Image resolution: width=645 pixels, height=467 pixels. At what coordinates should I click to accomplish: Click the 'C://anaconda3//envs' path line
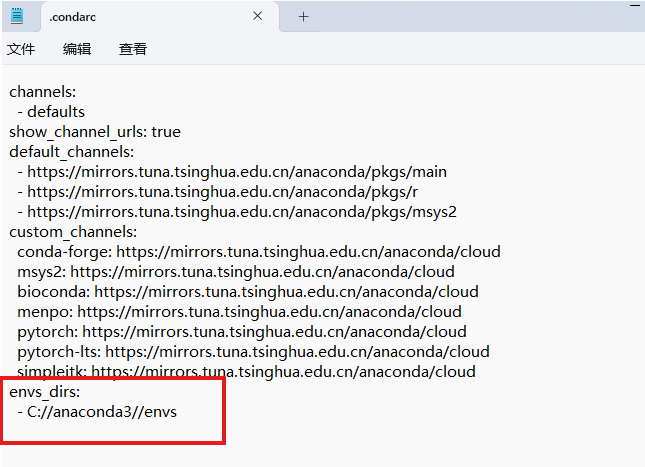pos(97,412)
